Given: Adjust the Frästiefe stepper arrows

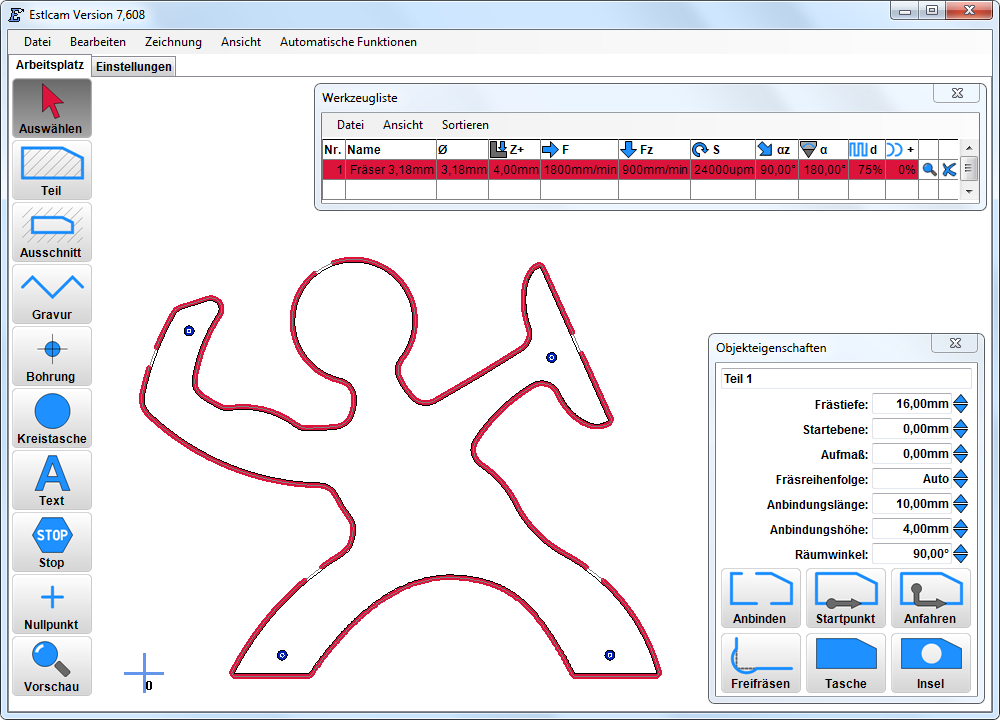Looking at the screenshot, I should [961, 404].
